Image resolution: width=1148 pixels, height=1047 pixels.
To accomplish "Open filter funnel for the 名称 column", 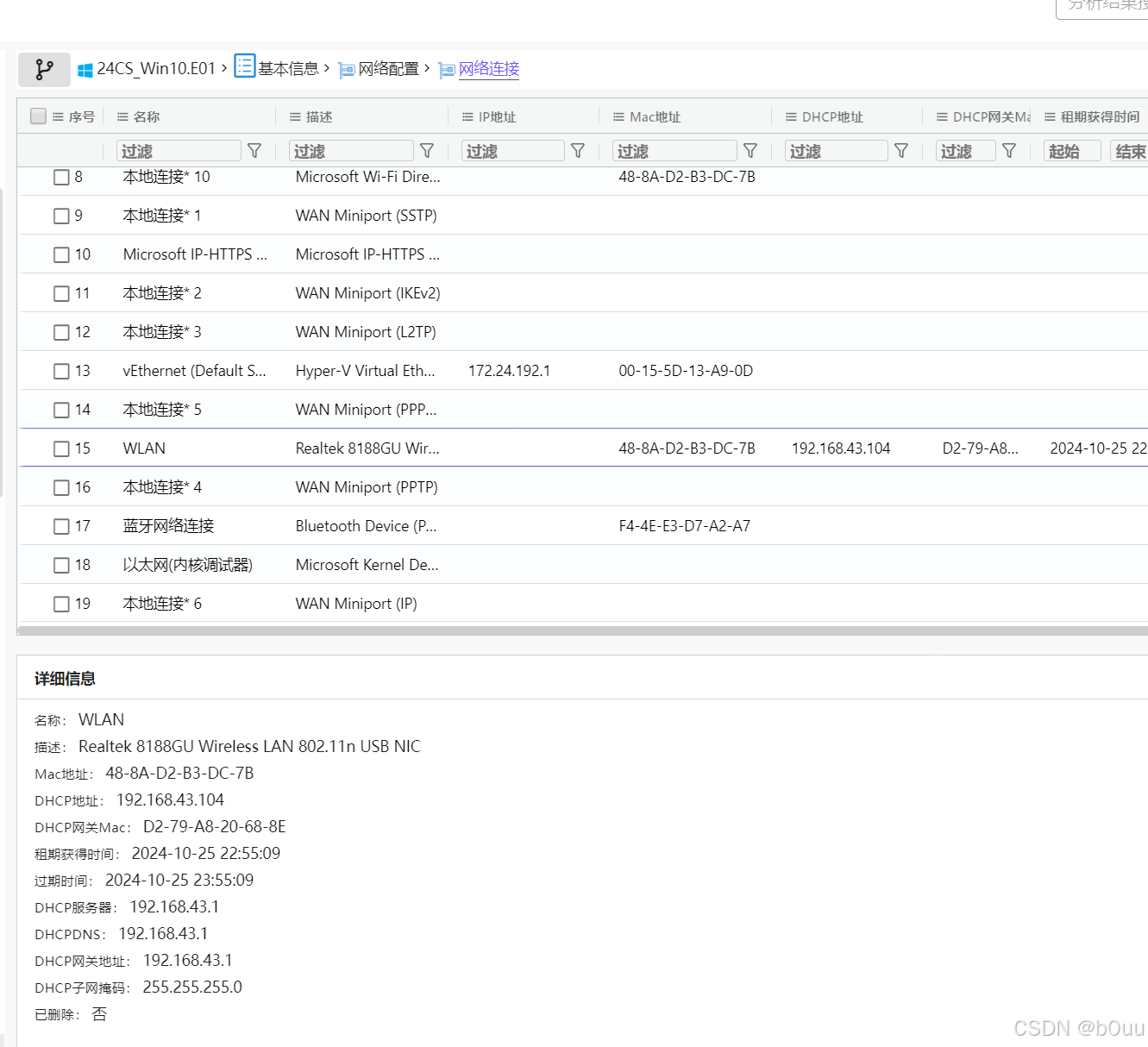I will [254, 151].
